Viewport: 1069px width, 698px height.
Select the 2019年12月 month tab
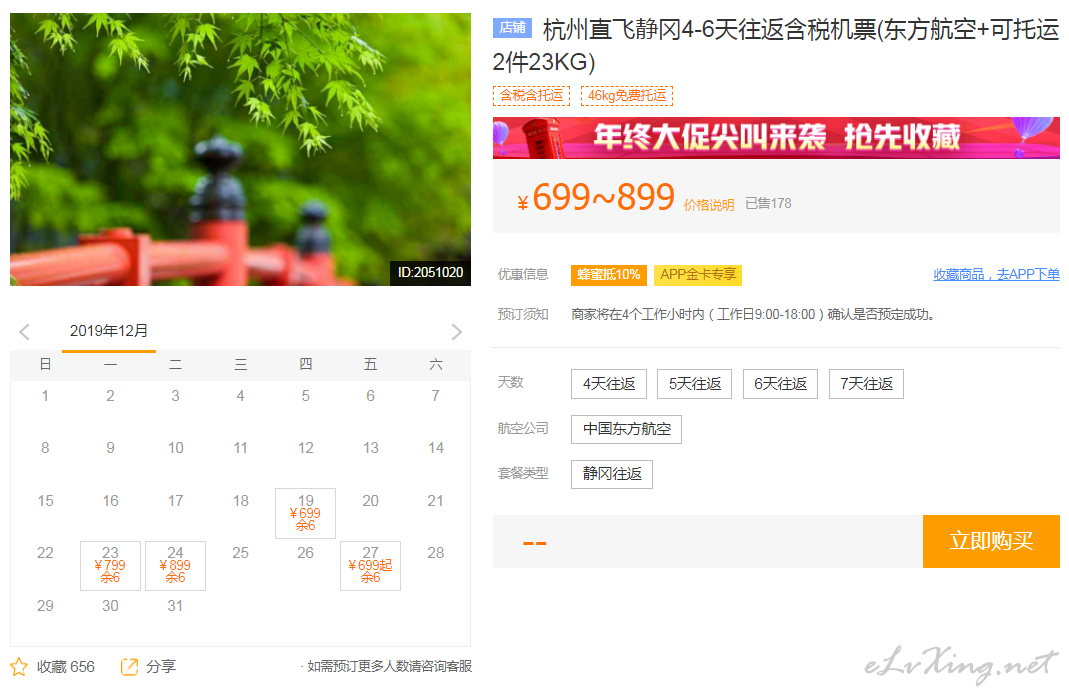click(x=109, y=331)
